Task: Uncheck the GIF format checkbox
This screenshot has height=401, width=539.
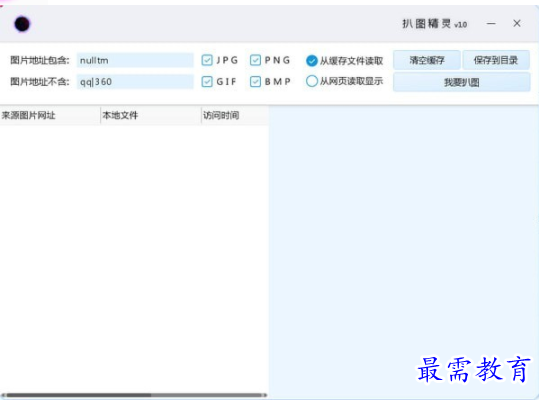Action: coord(207,81)
